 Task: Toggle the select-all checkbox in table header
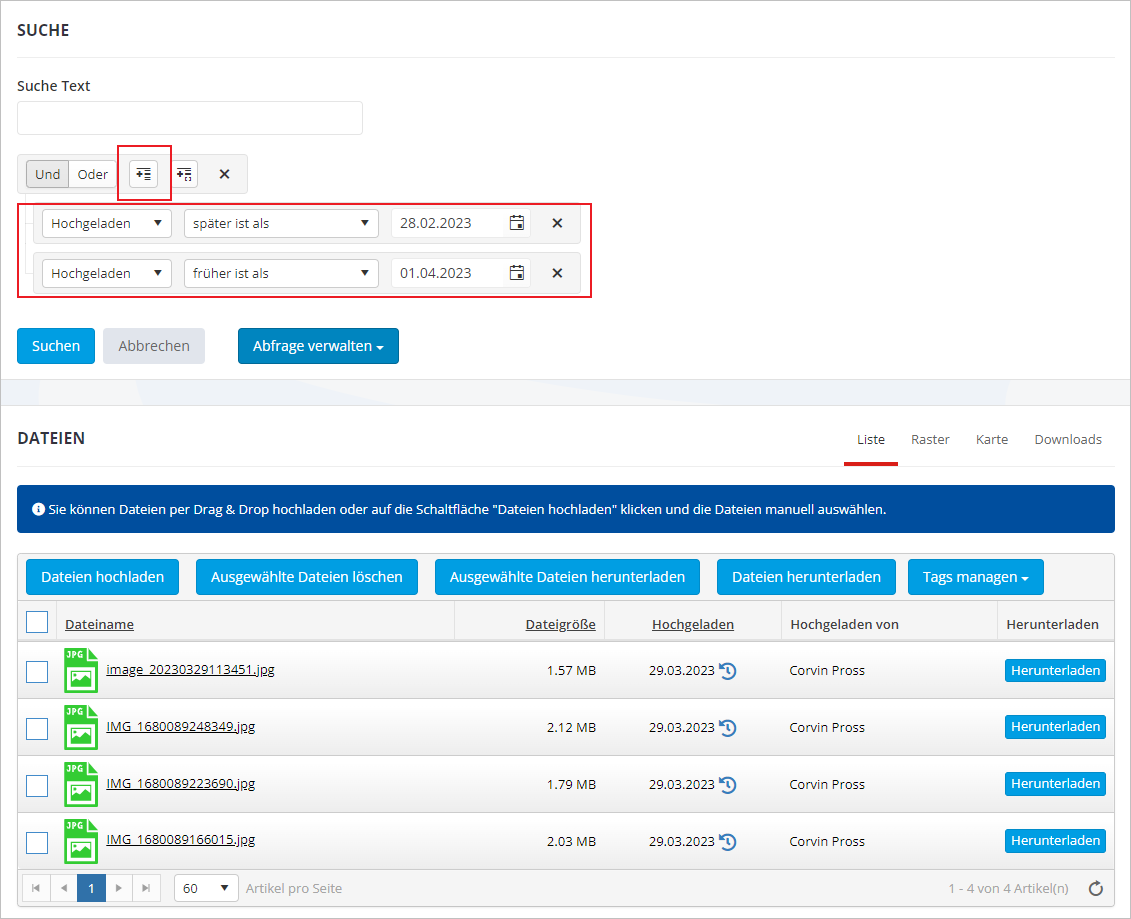pyautogui.click(x=37, y=623)
